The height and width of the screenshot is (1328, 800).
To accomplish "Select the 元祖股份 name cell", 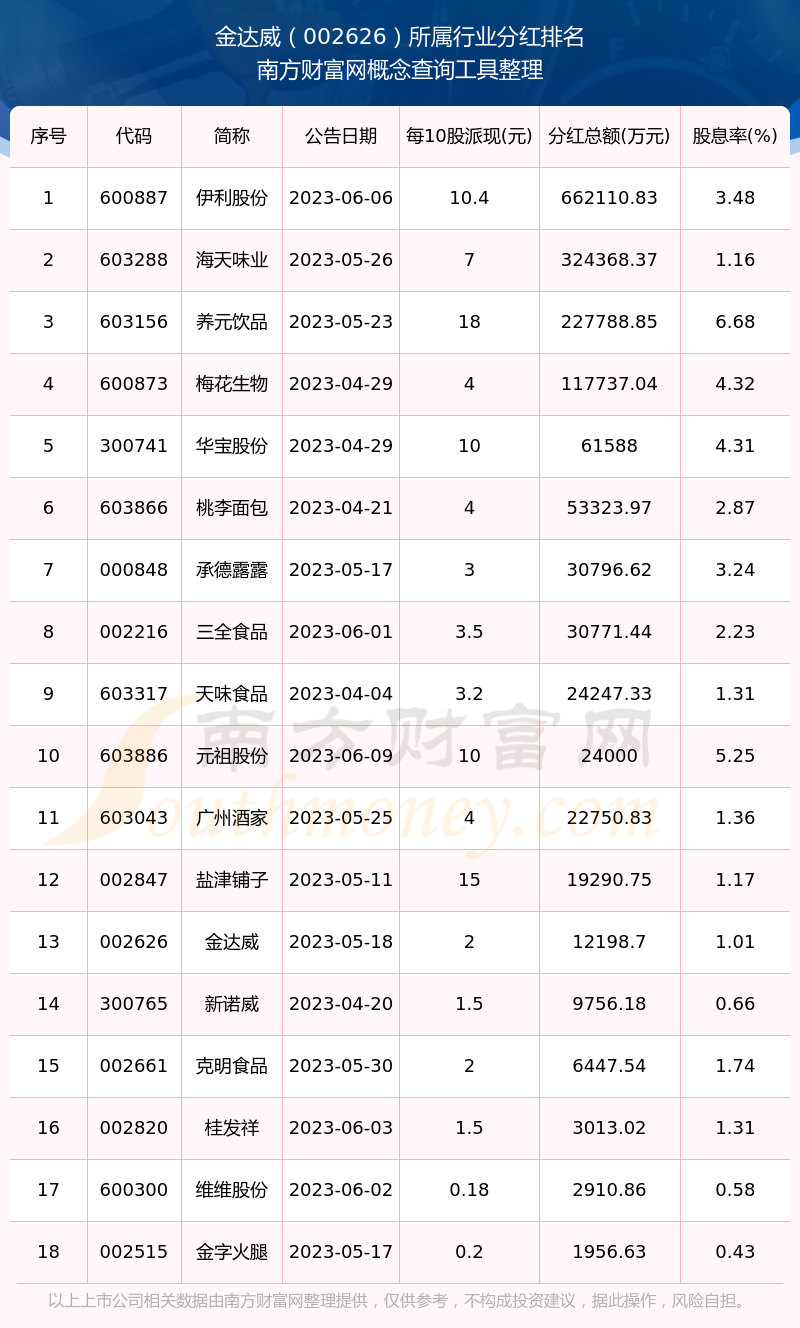I will coord(232,756).
